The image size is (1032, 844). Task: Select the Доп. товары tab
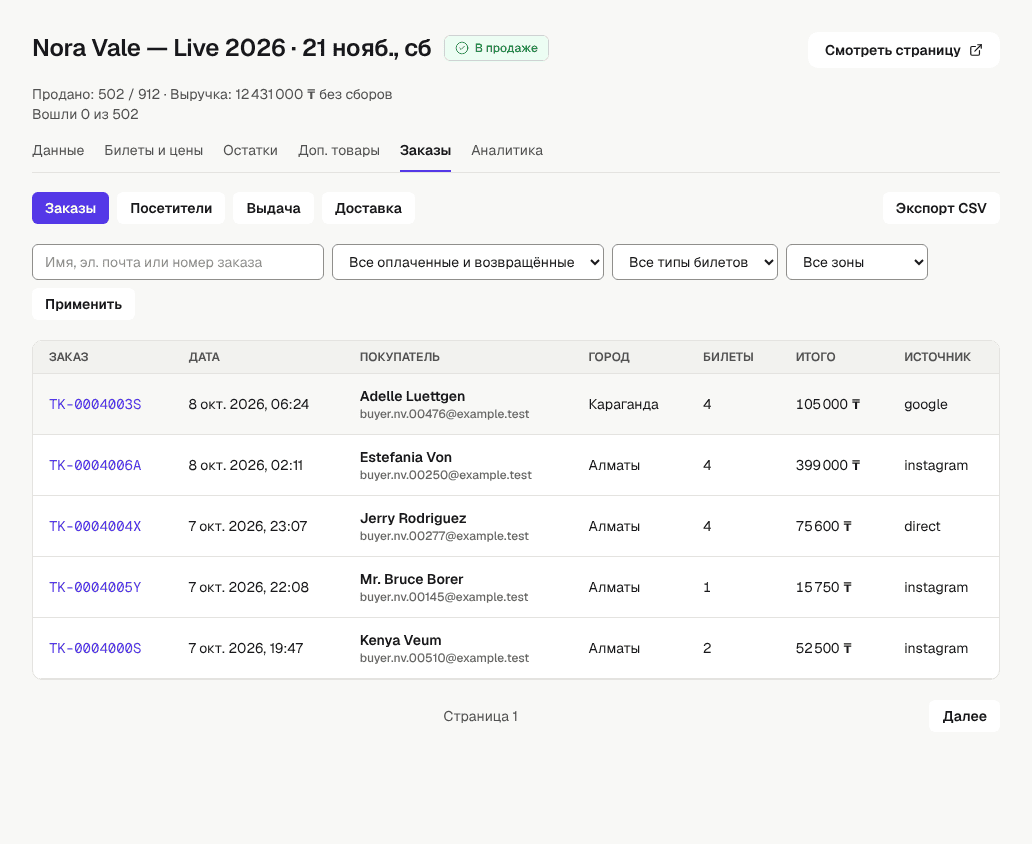[x=338, y=150]
